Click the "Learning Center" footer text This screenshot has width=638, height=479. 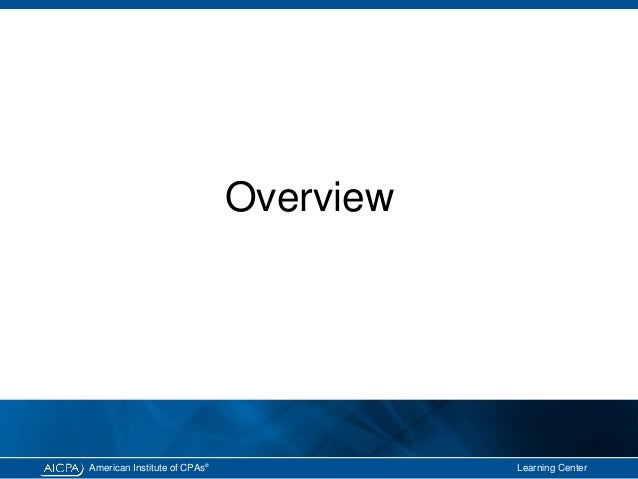552,468
